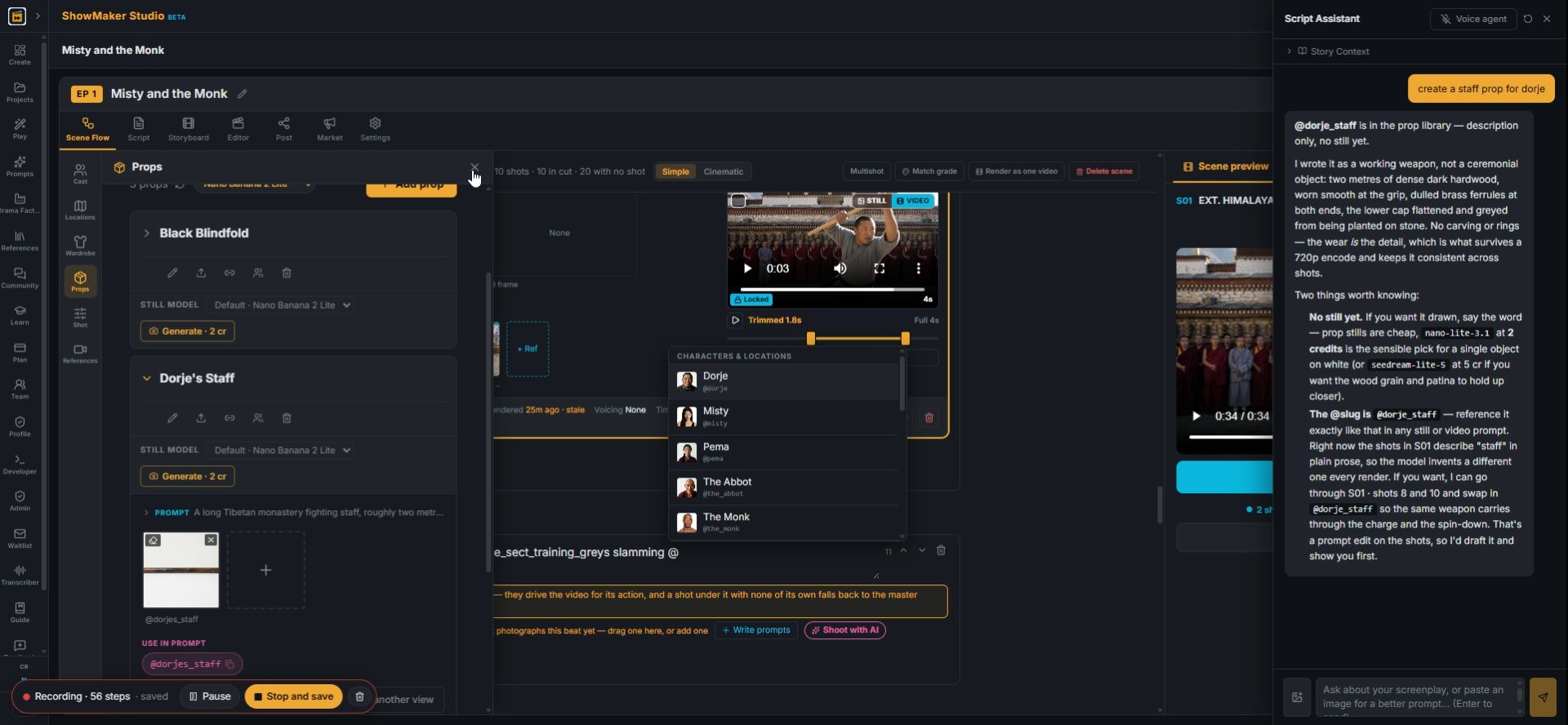Open the Storyboard tab

point(189,129)
